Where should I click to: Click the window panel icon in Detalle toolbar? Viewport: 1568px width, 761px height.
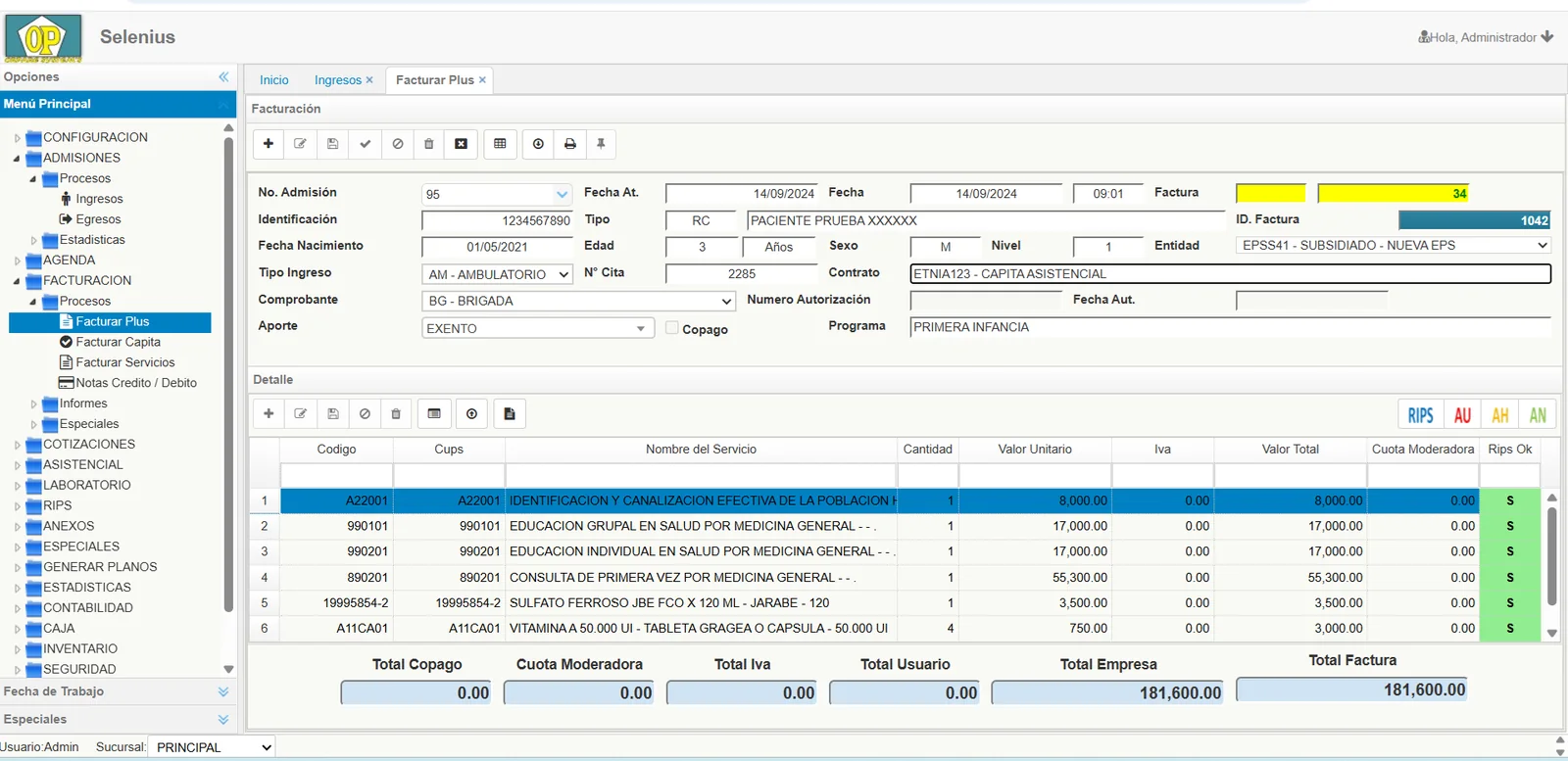434,414
